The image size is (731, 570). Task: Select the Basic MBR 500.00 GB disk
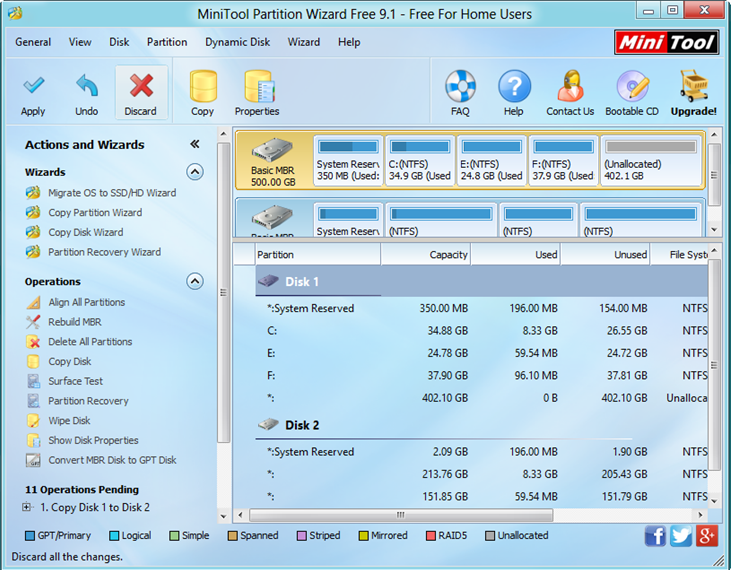coord(273,161)
